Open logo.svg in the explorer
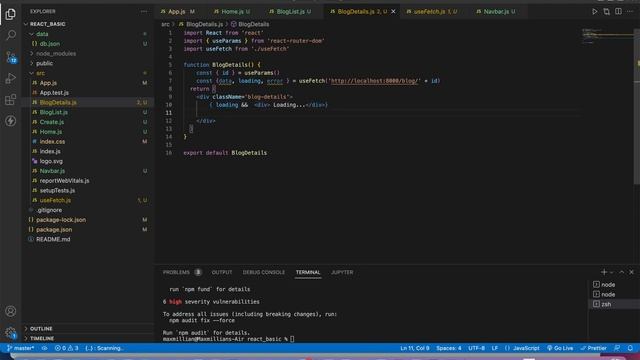 (x=88, y=161)
